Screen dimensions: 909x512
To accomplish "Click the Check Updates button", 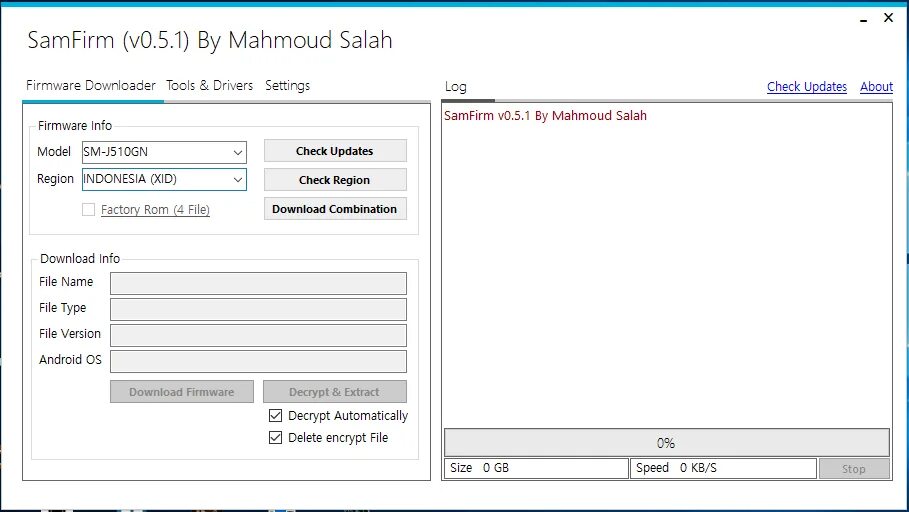I will click(335, 151).
